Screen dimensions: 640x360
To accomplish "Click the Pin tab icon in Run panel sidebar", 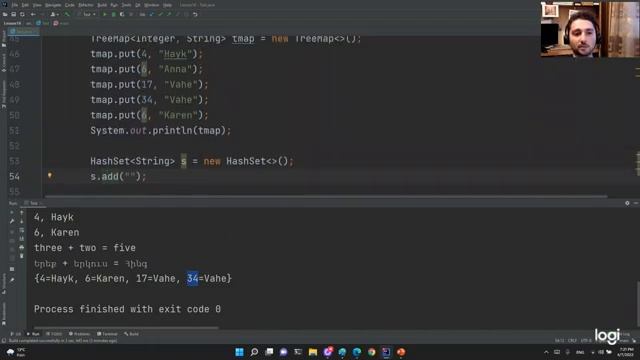I will (x=12, y=280).
